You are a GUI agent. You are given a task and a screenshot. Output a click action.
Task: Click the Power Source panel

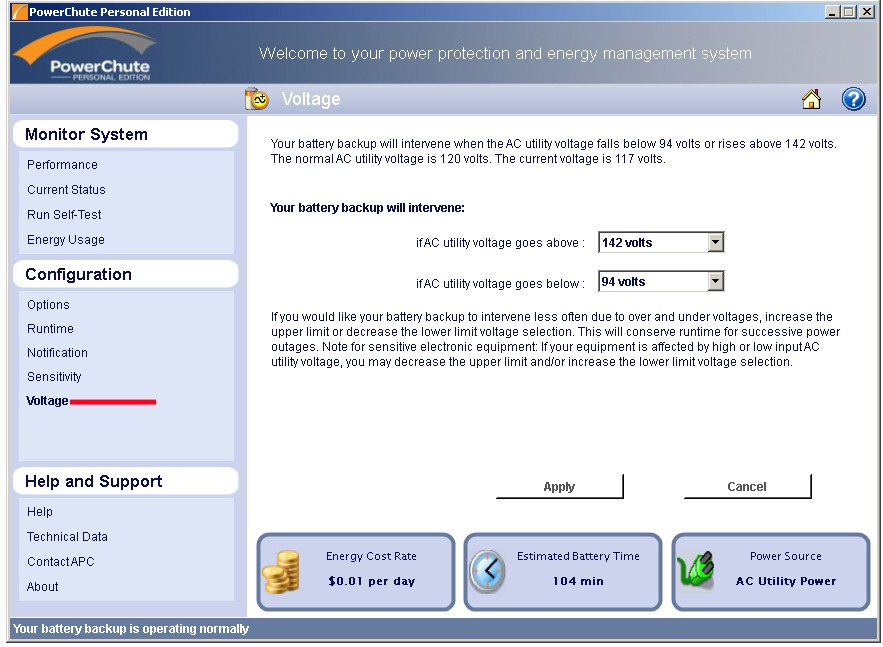(x=770, y=572)
